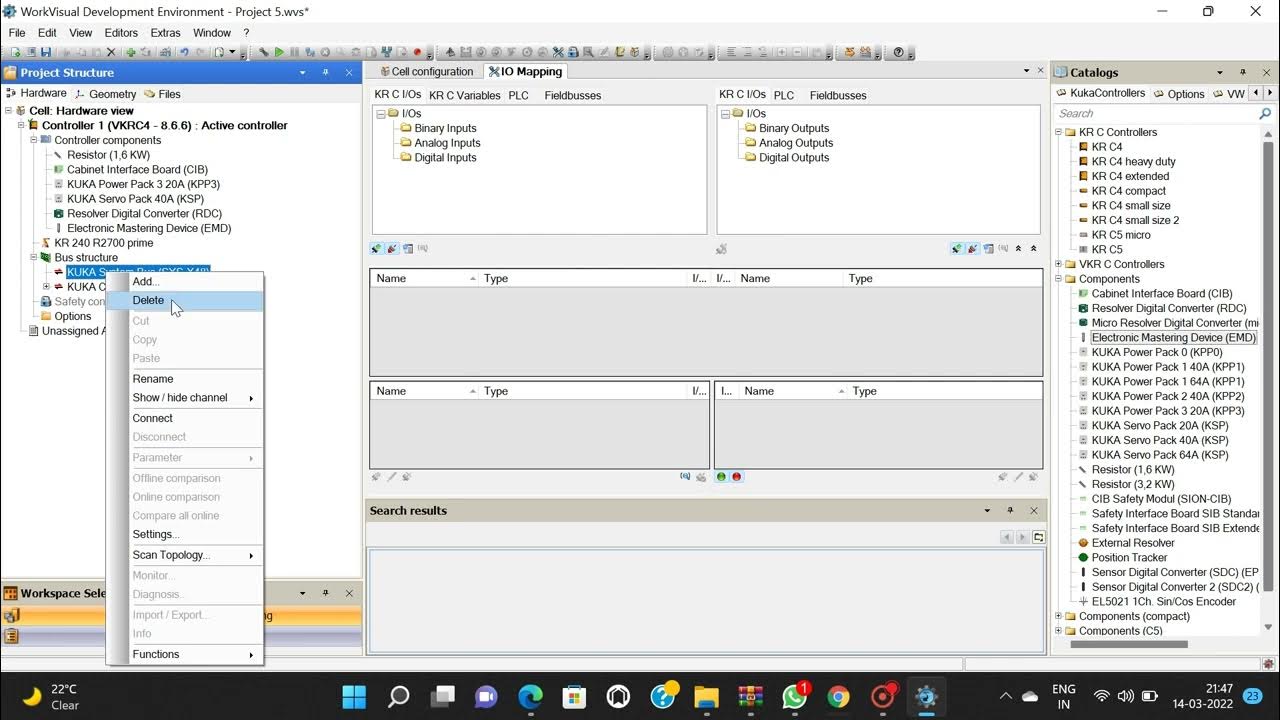Collapse the Controller components tree node
This screenshot has width=1280, height=720.
pyautogui.click(x=33, y=140)
